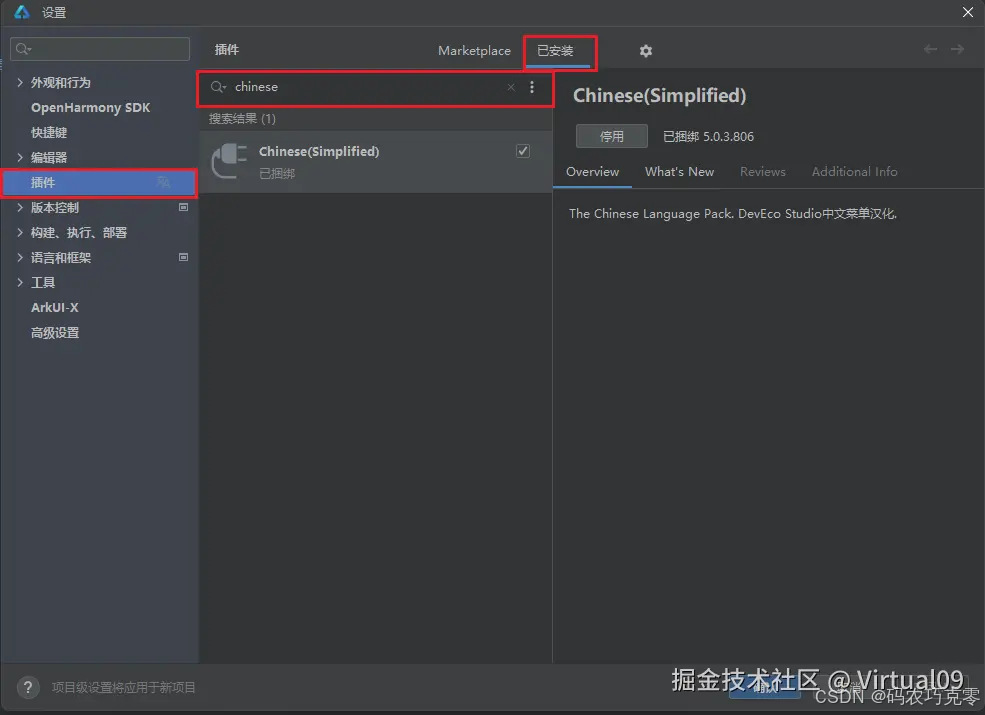Click the 已捆绑 5.0.3.806 version text

708,136
